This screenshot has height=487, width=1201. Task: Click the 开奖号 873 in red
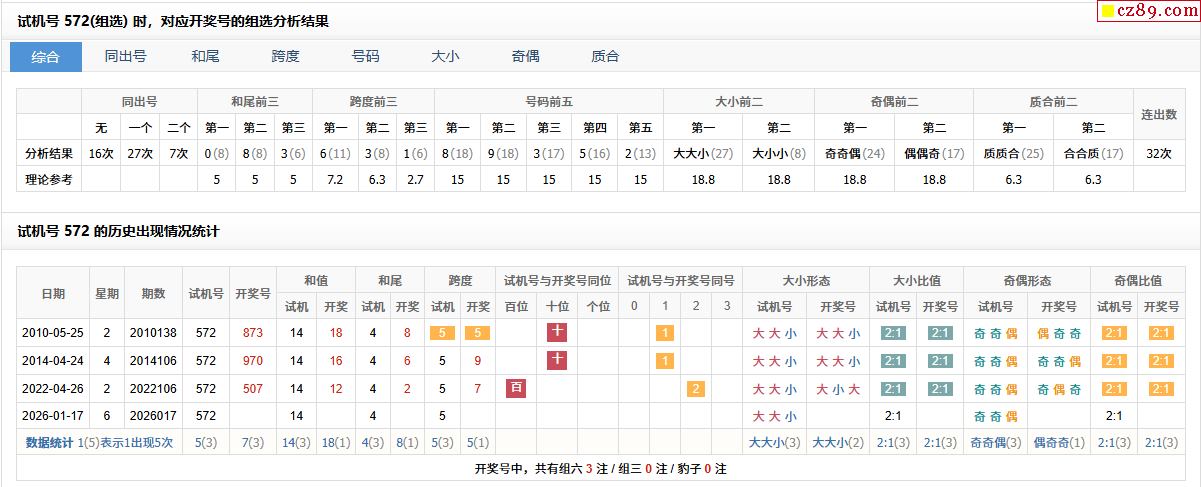coord(252,333)
